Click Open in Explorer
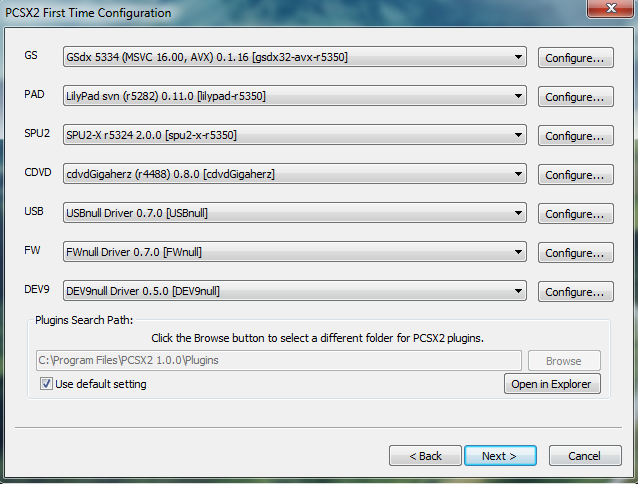The height and width of the screenshot is (484, 638). coord(552,384)
